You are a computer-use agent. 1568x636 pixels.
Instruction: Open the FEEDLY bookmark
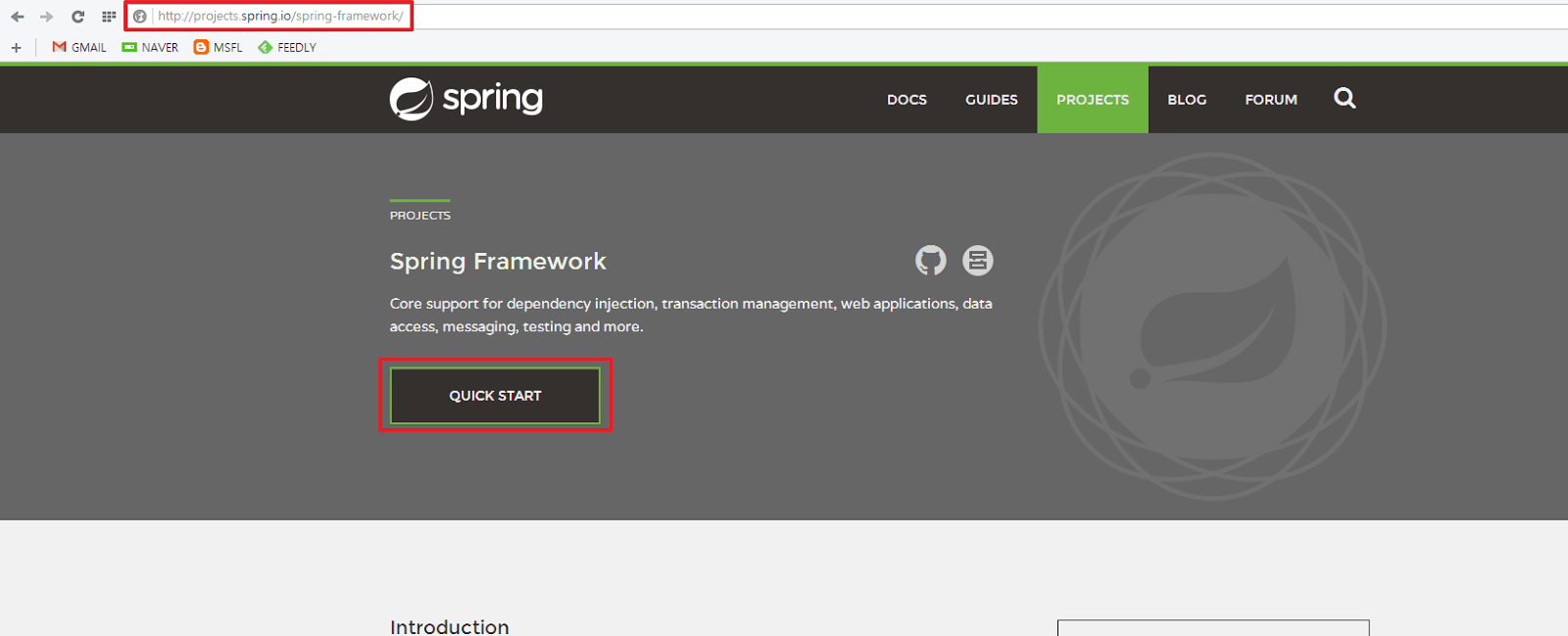(287, 47)
